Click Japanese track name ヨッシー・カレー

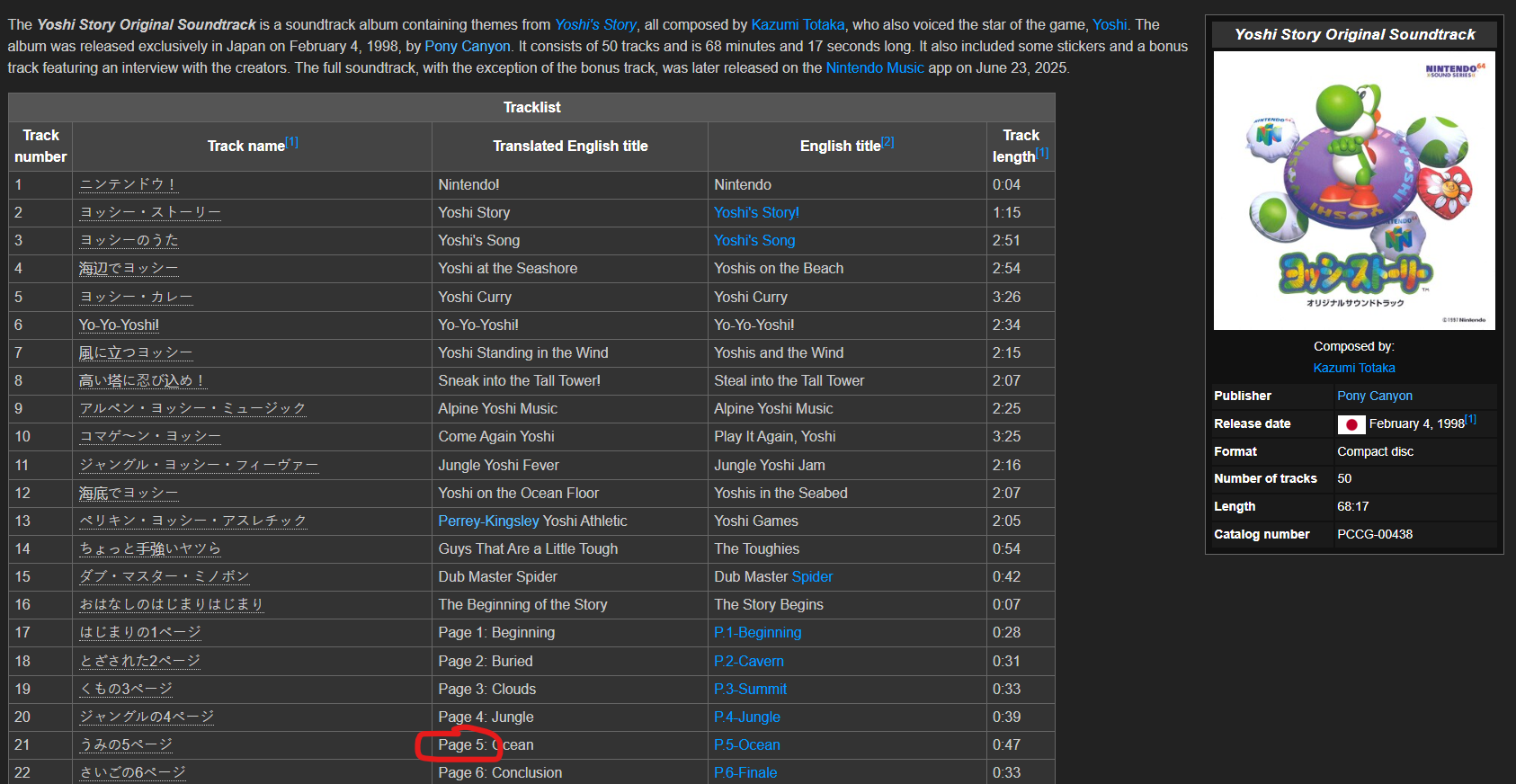136,297
